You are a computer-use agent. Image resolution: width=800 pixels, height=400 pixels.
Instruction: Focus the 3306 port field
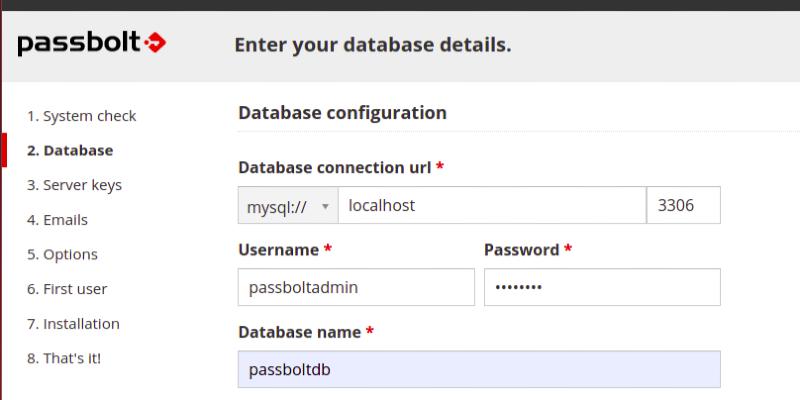tap(684, 206)
